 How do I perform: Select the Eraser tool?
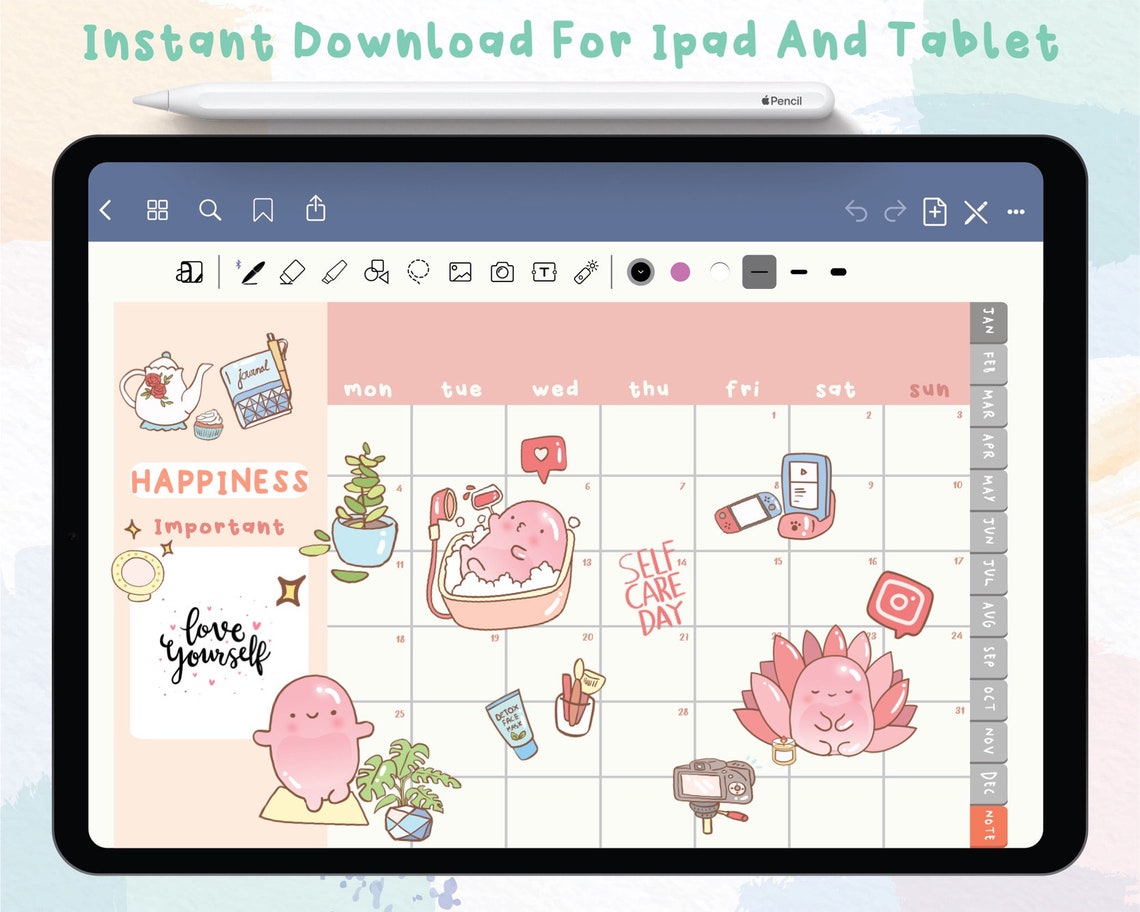point(292,271)
